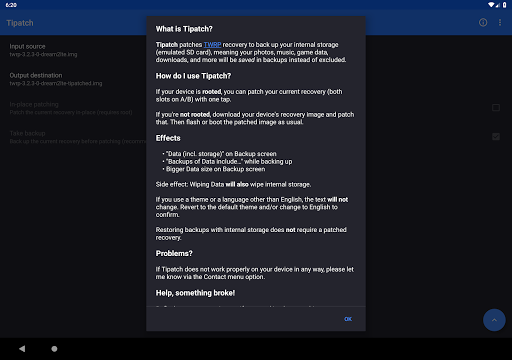512x360 pixels.
Task: Toggle the In-place patching checkbox
Action: point(496,108)
